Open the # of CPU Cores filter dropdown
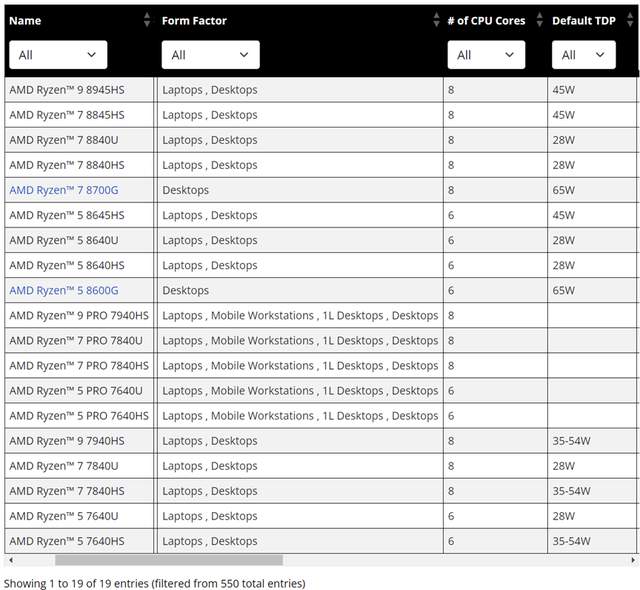 pos(486,55)
